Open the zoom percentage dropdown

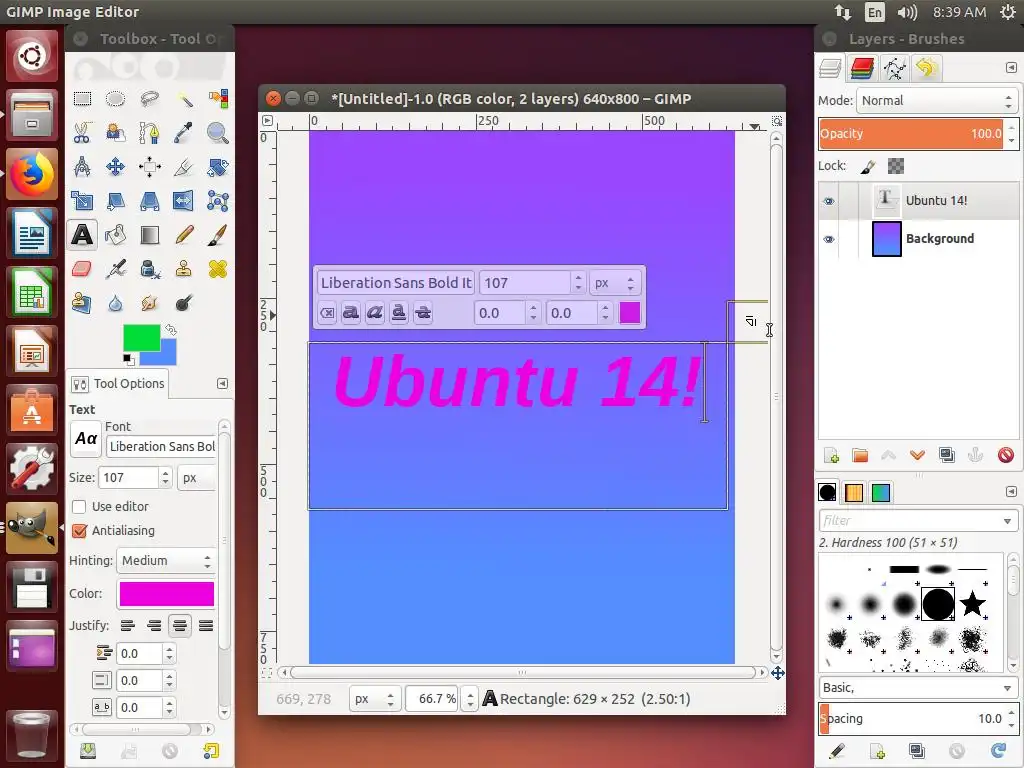(x=470, y=699)
